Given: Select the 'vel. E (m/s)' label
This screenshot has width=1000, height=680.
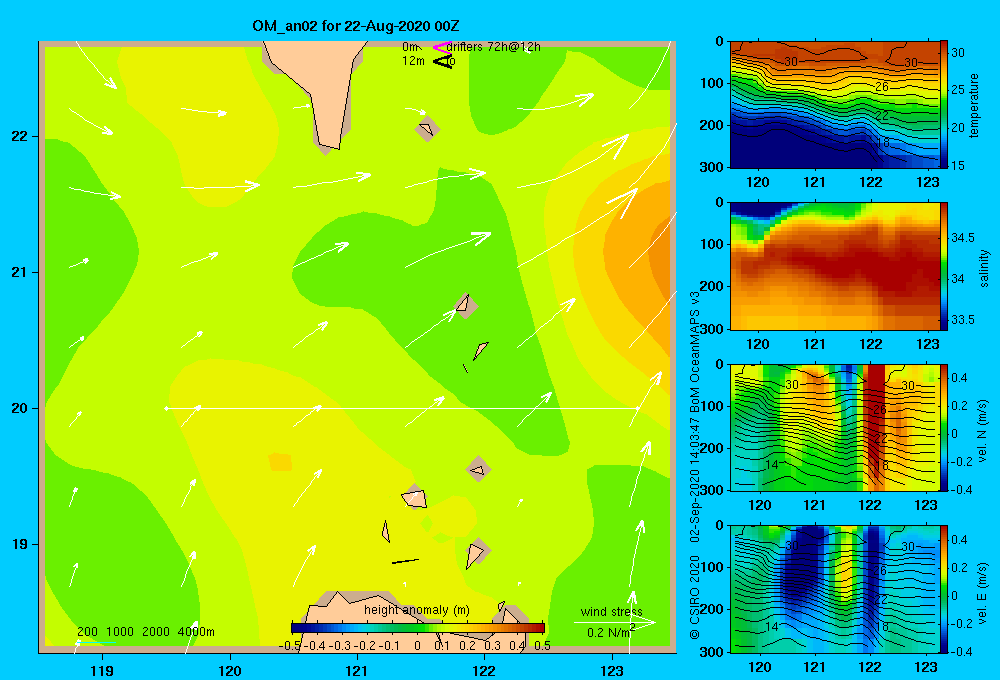Looking at the screenshot, I should [983, 592].
